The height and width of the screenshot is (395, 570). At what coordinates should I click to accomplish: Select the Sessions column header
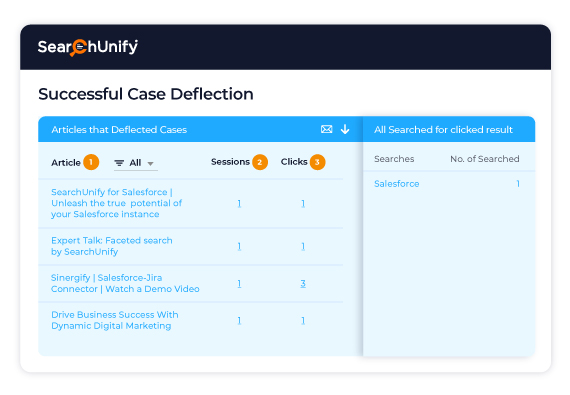[x=230, y=162]
